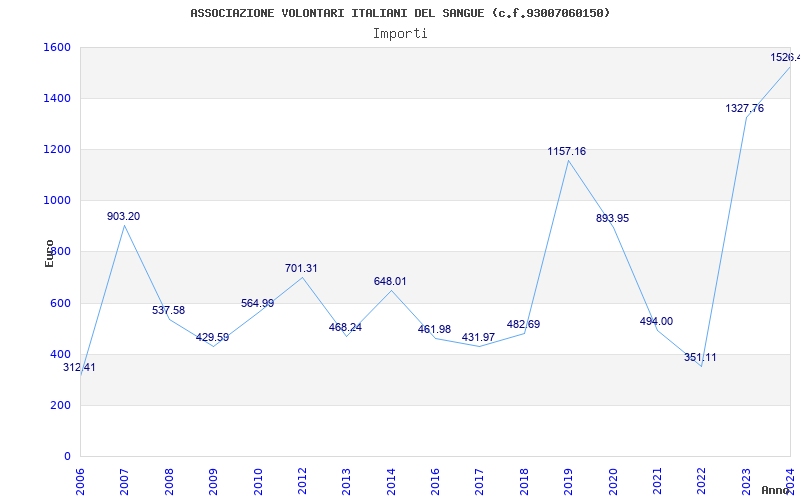Click the 600 y-axis tick label
The width and height of the screenshot is (800, 500).
coord(60,303)
